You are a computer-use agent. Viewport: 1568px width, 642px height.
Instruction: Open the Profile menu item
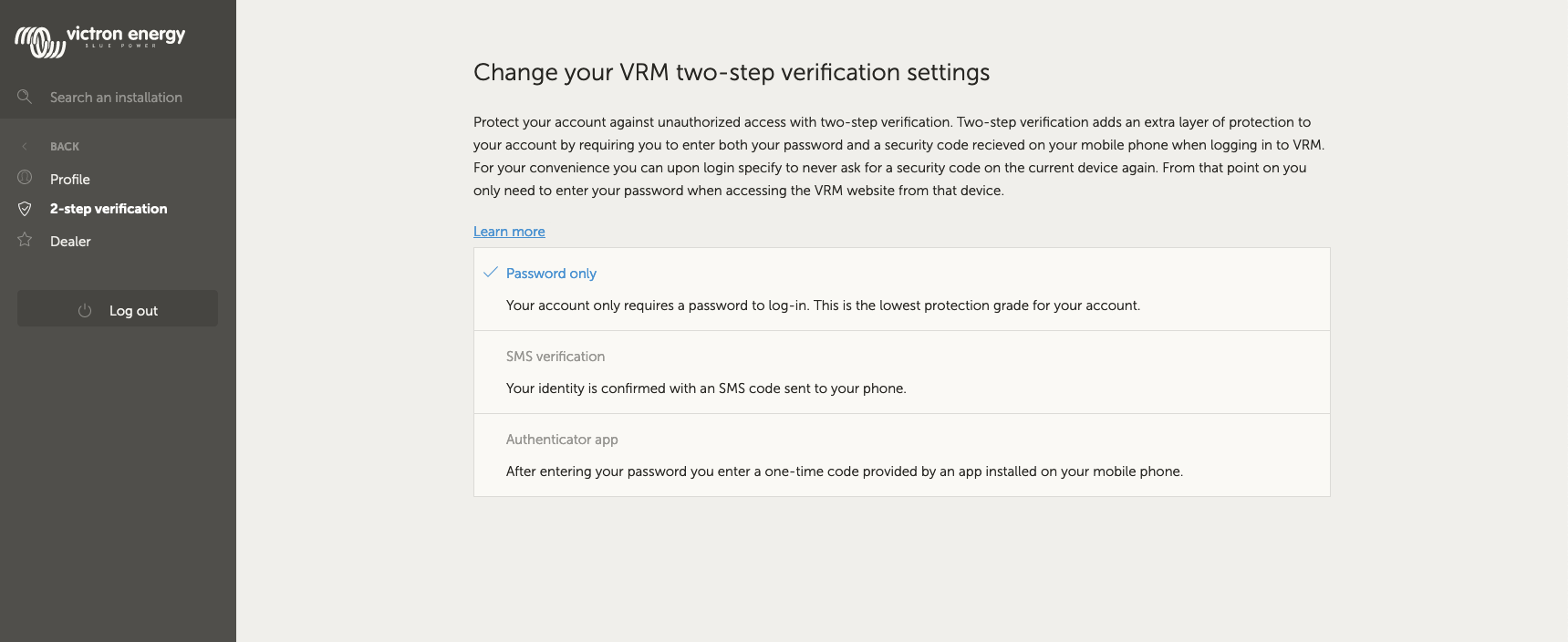(x=70, y=180)
